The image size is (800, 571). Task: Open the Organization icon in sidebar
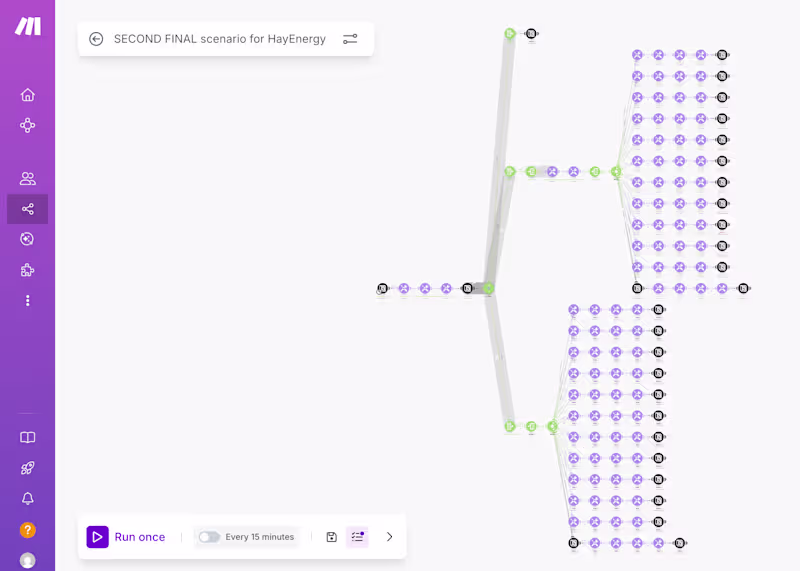point(28,125)
